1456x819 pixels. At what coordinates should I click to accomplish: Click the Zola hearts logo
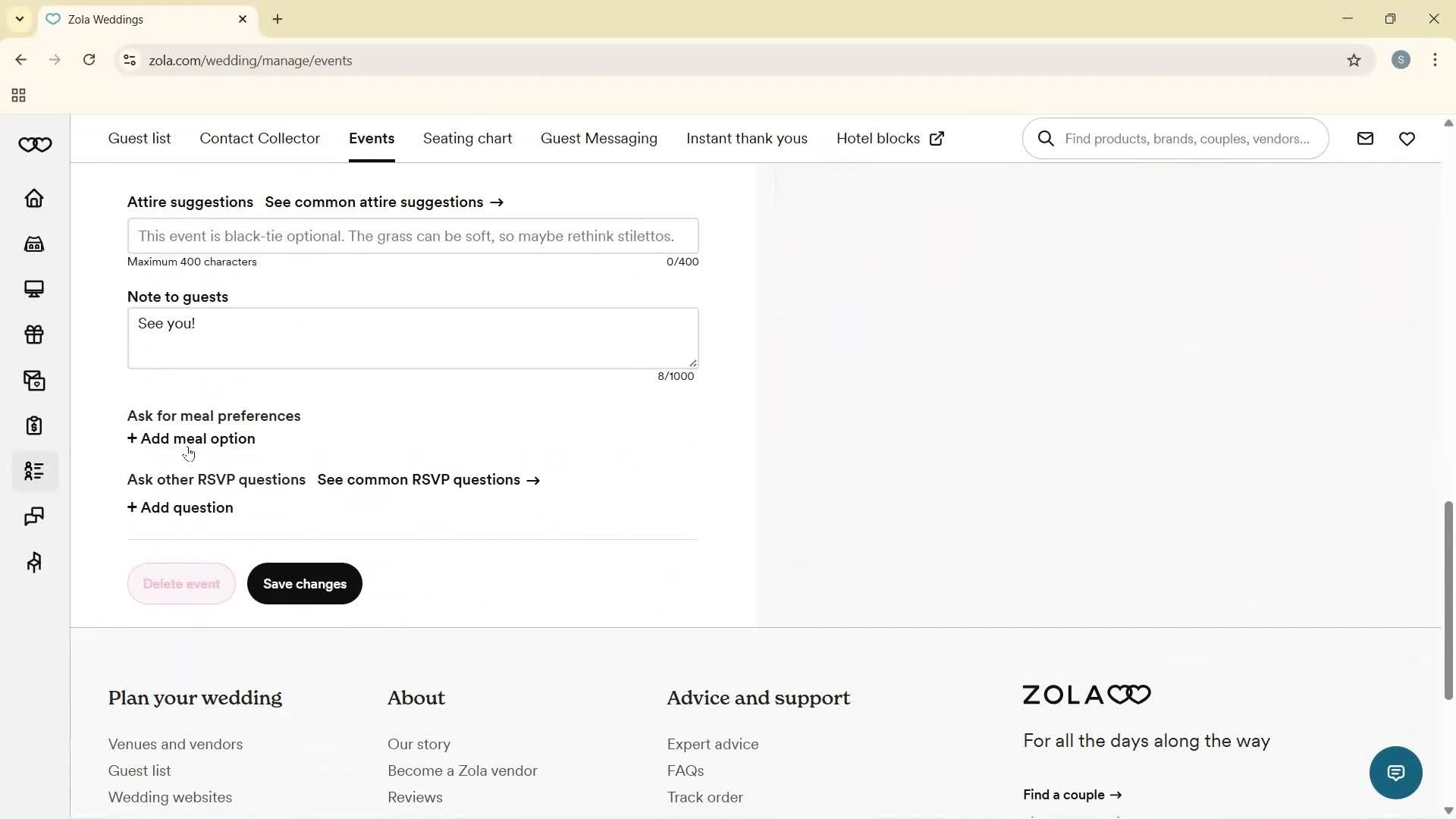pyautogui.click(x=35, y=144)
